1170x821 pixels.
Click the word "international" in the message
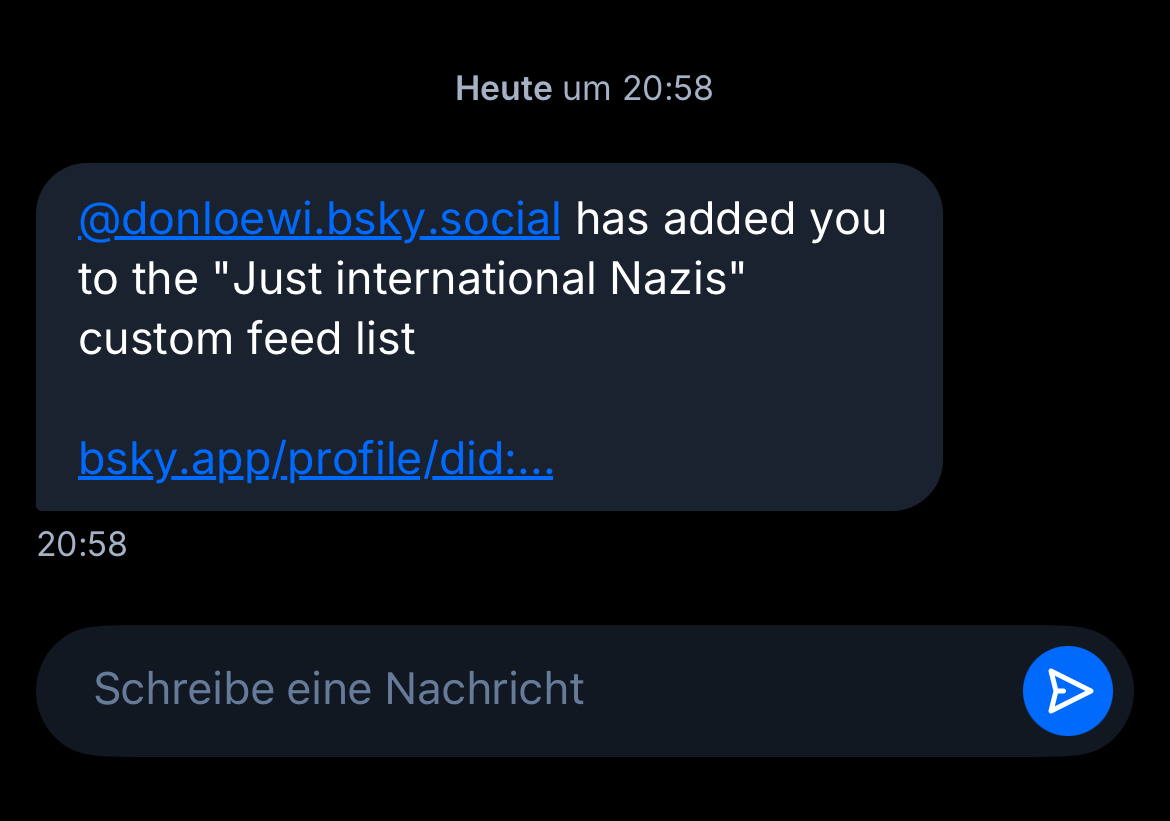point(465,279)
